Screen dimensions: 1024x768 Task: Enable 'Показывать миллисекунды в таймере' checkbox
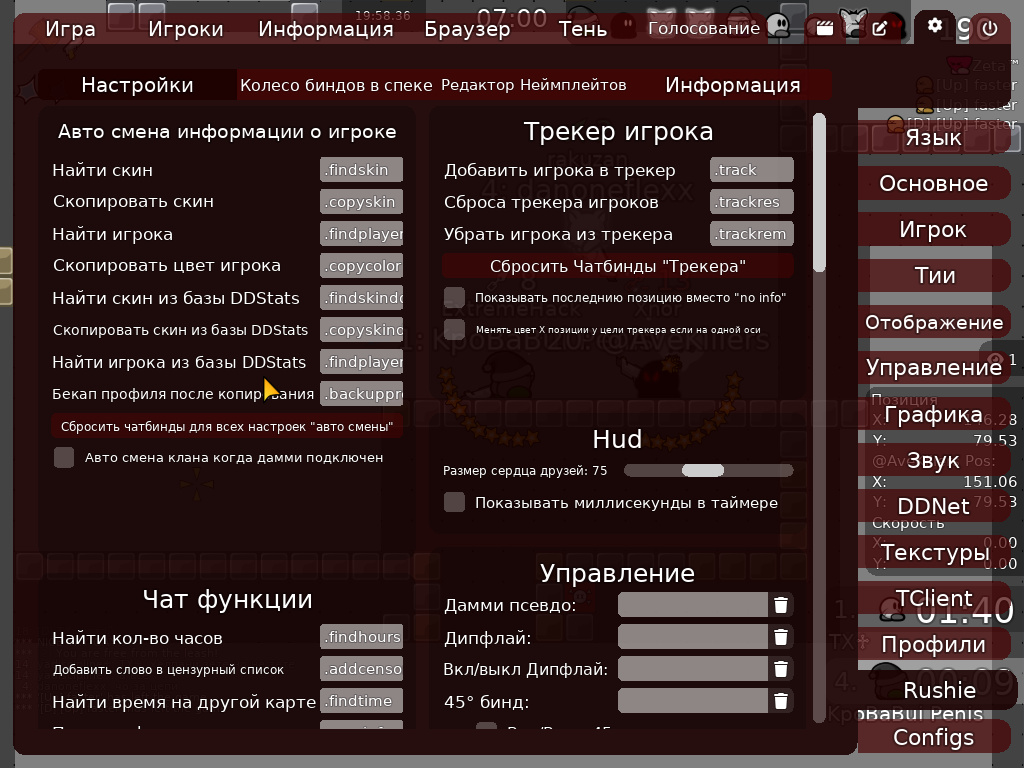[455, 502]
